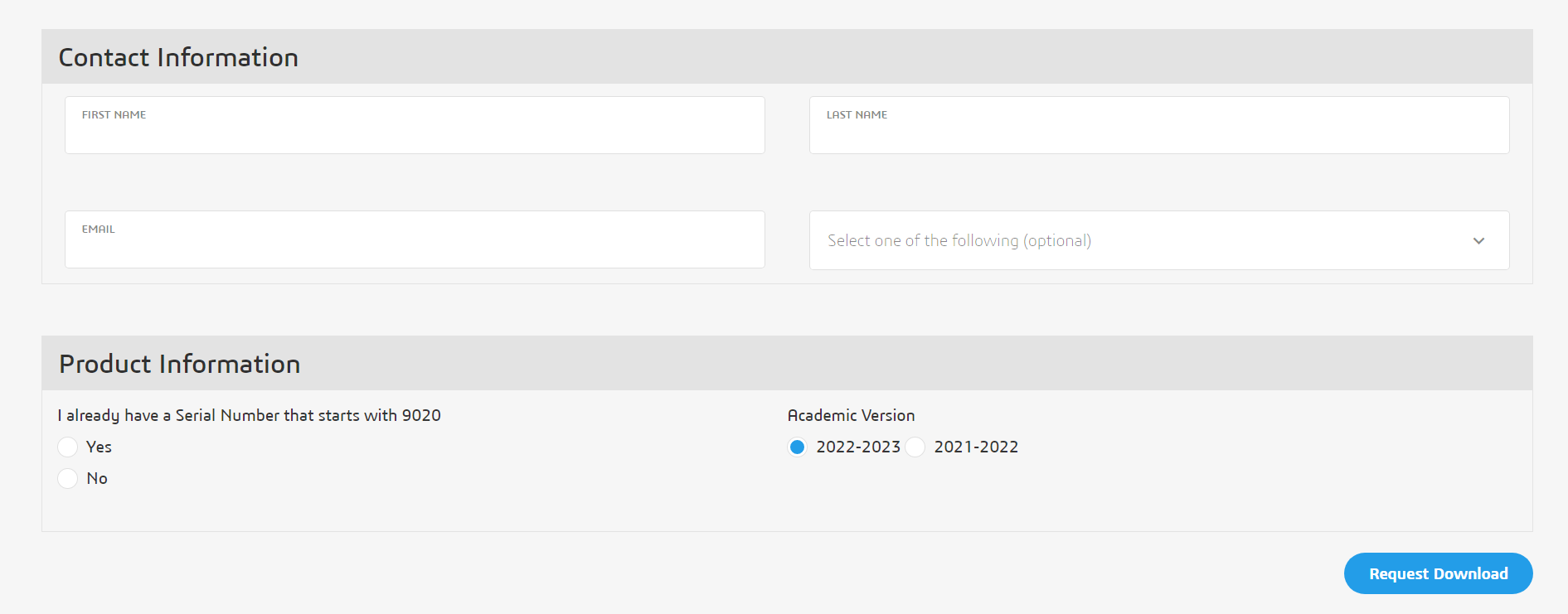The height and width of the screenshot is (614, 1568).
Task: Choose the 2021-2022 academic version radio button
Action: (x=915, y=447)
